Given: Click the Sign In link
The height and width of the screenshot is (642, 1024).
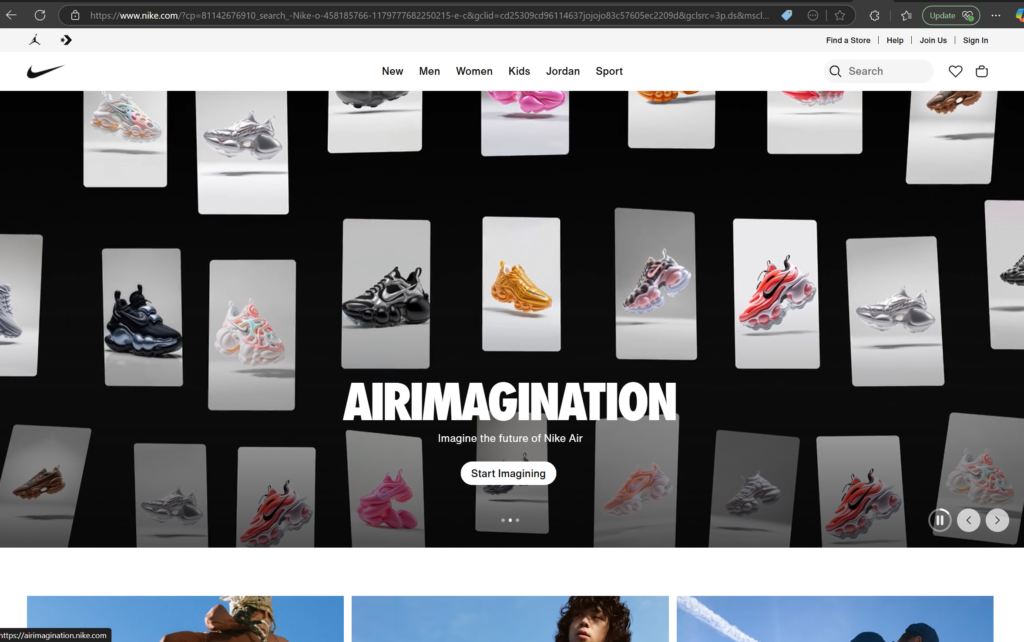Looking at the screenshot, I should (975, 40).
